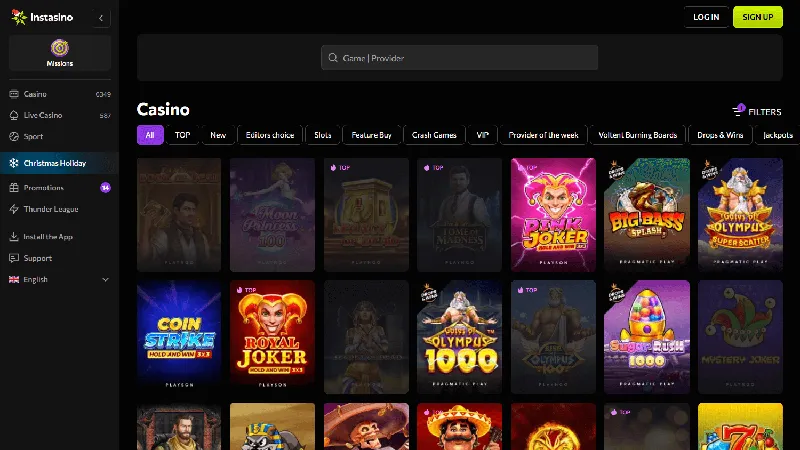This screenshot has width=800, height=450.
Task: Open the Christmas Holiday section
Action: pos(60,163)
